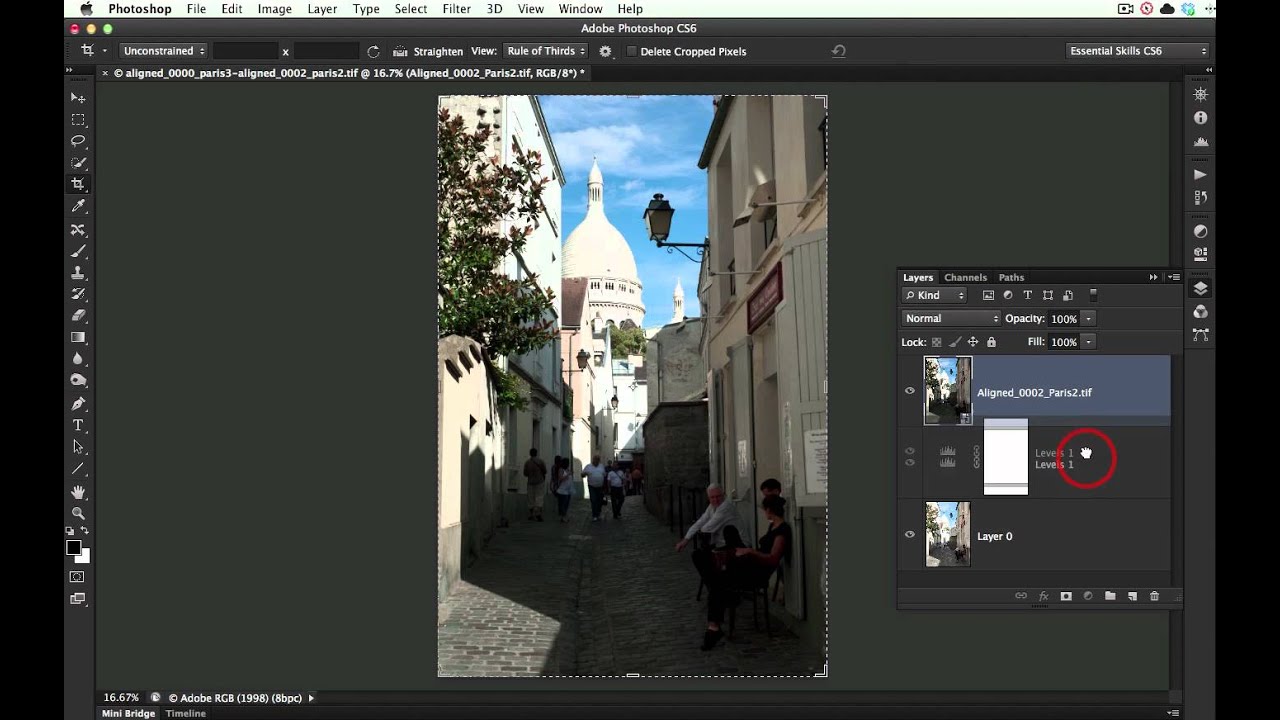
Task: Delete the selected layer with trash icon
Action: (x=1154, y=596)
